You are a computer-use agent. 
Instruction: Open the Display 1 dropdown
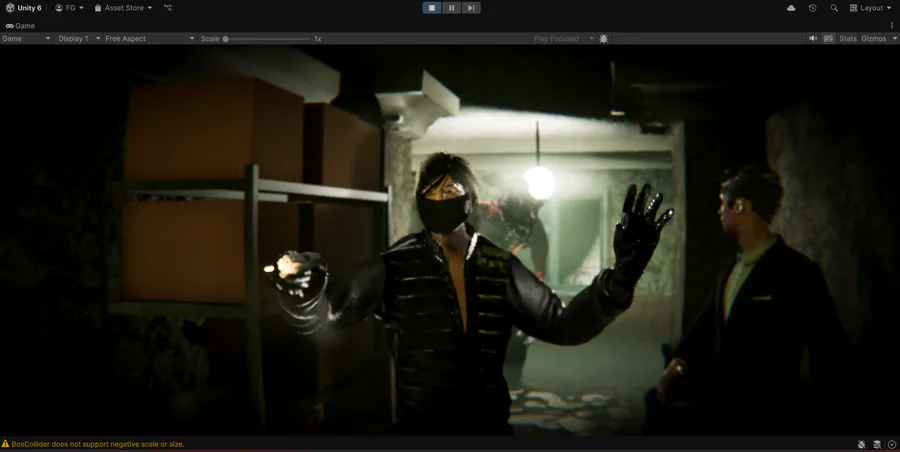point(79,38)
